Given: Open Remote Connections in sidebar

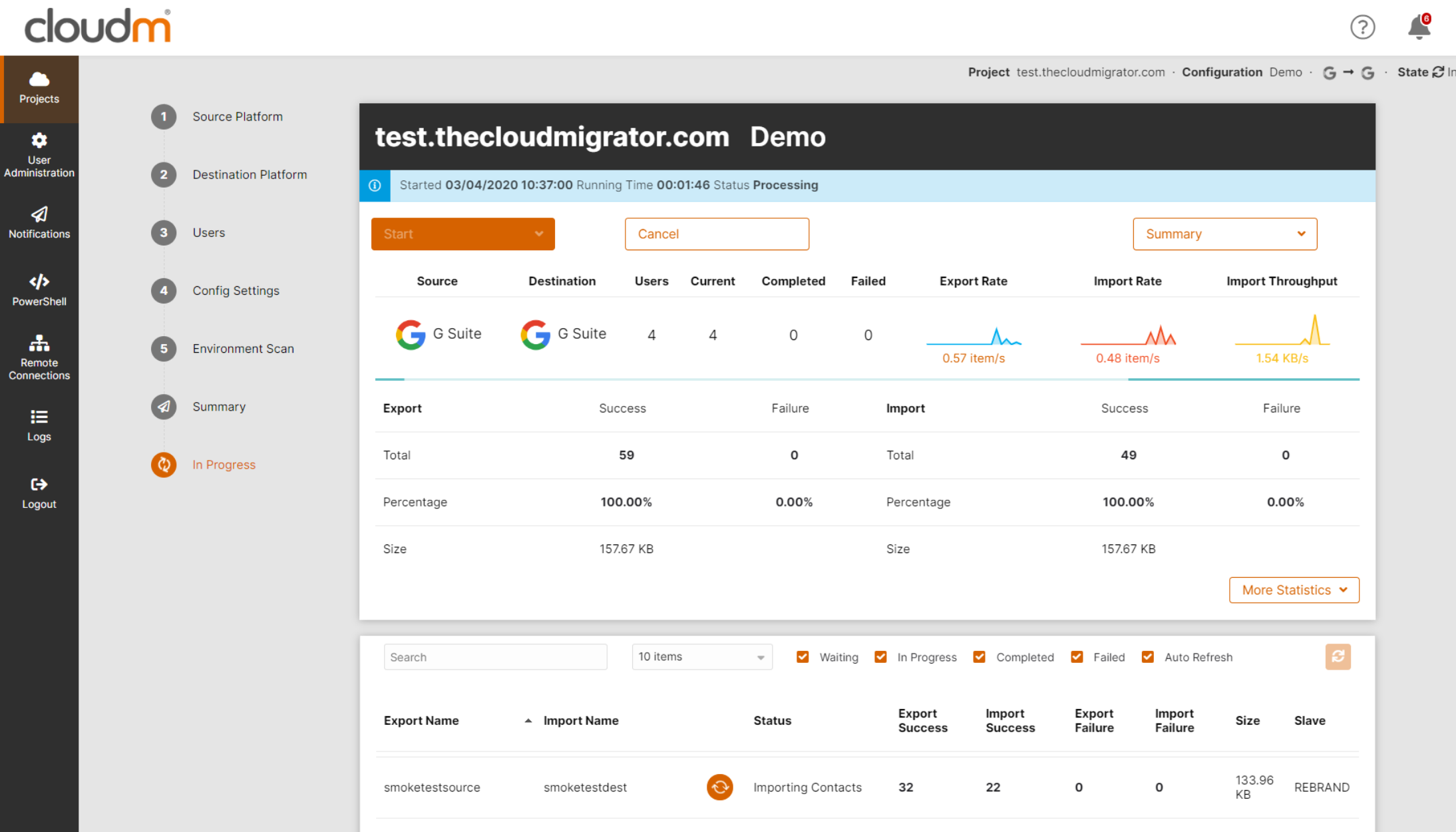Looking at the screenshot, I should (x=39, y=357).
